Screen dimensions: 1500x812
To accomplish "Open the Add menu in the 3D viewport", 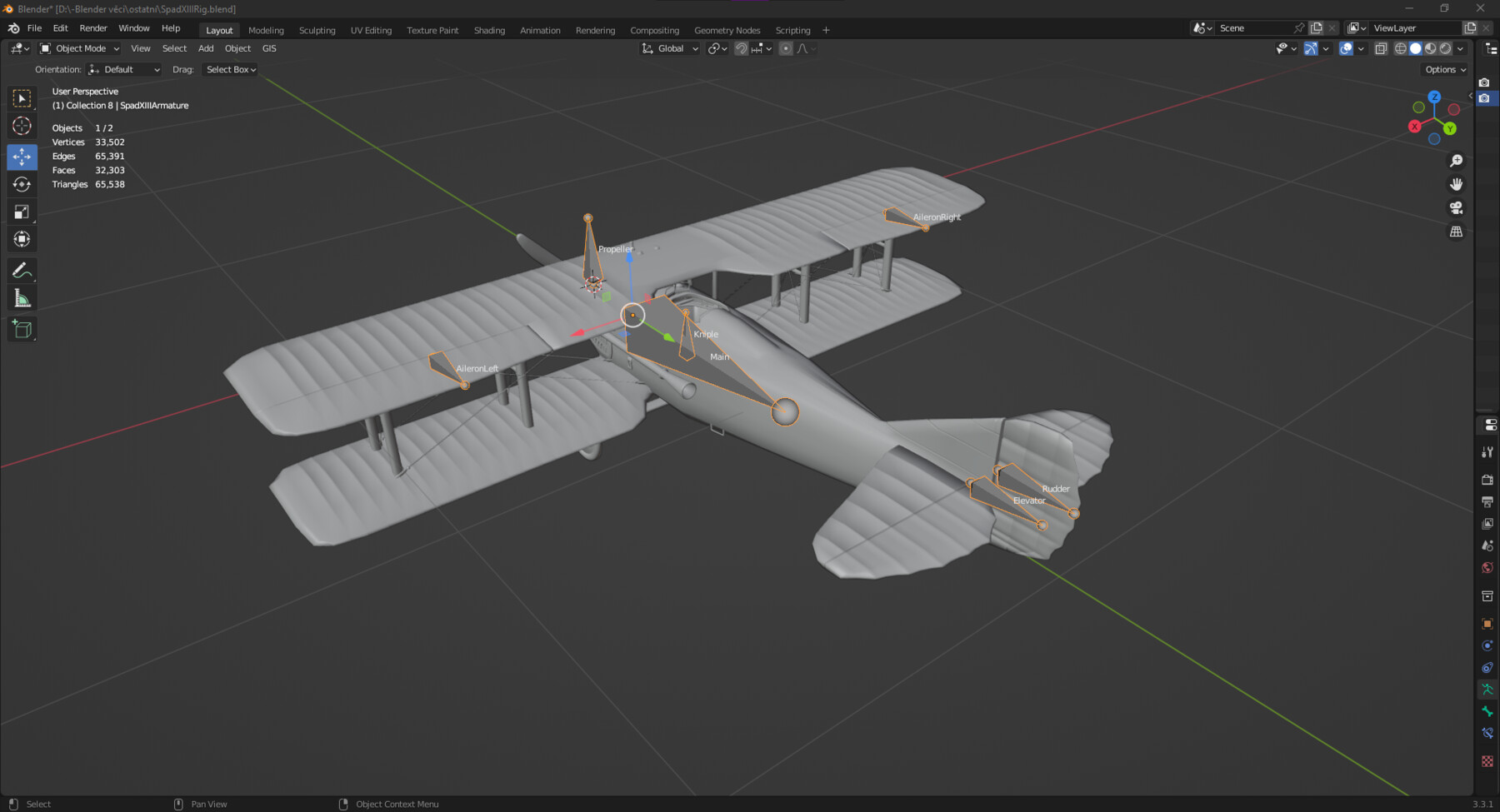I will (x=206, y=48).
